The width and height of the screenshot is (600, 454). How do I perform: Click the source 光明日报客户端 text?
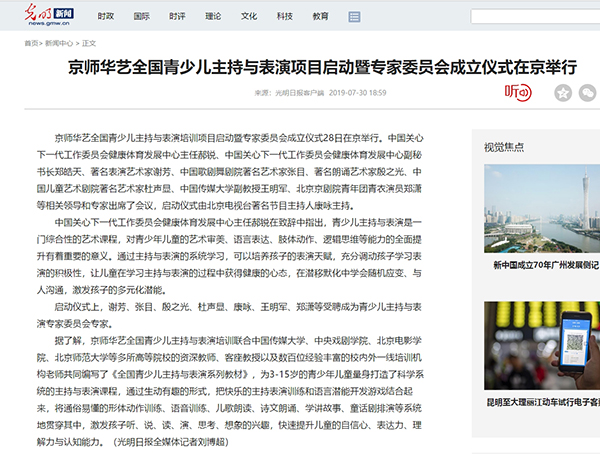pos(300,93)
